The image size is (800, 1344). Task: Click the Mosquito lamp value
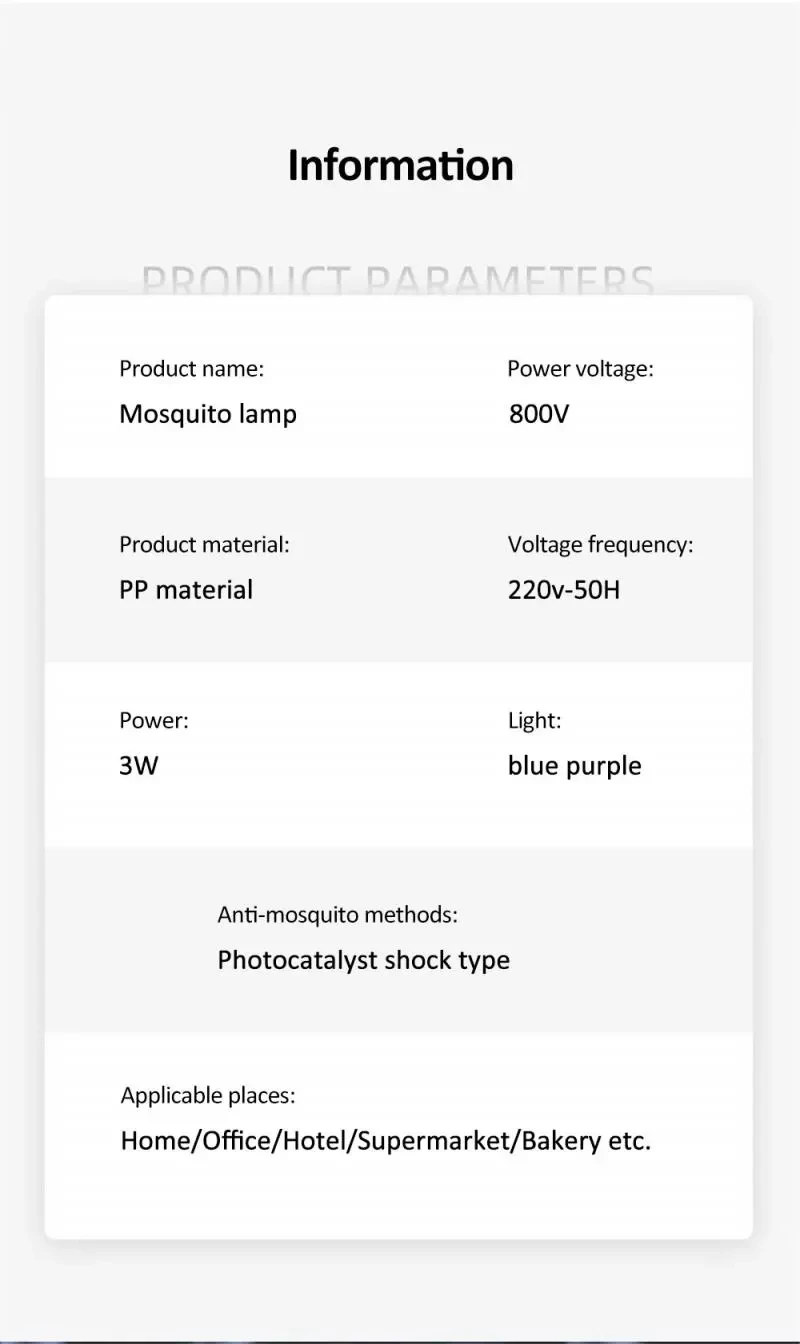pyautogui.click(x=207, y=414)
